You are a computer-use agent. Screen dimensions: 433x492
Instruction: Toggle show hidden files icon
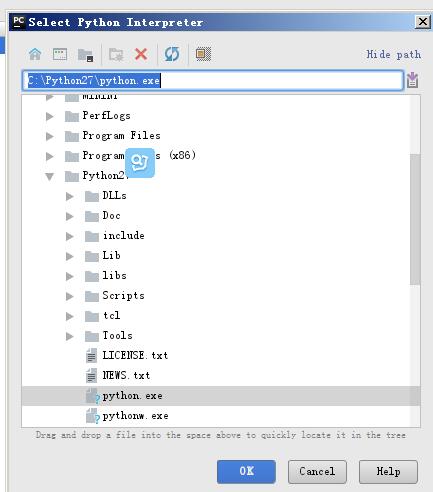click(203, 54)
